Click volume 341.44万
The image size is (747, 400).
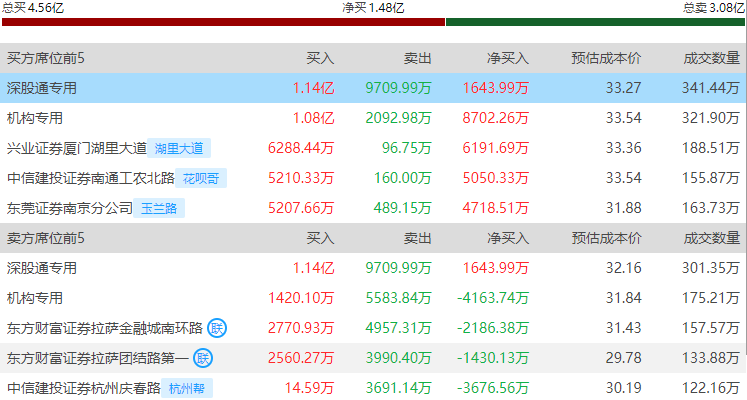[710, 88]
